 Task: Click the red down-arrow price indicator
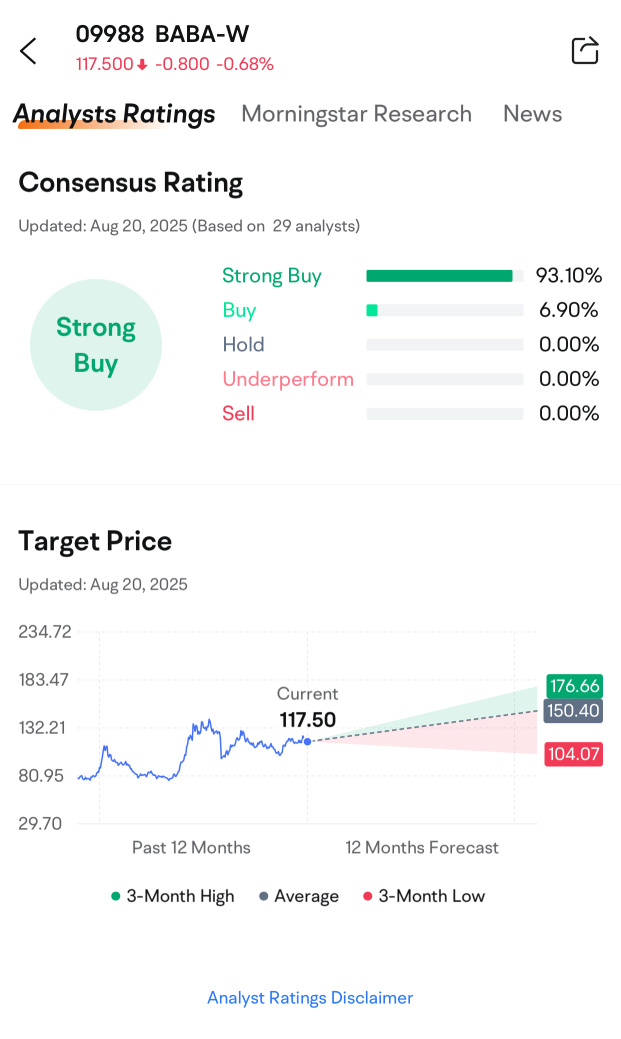point(142,65)
